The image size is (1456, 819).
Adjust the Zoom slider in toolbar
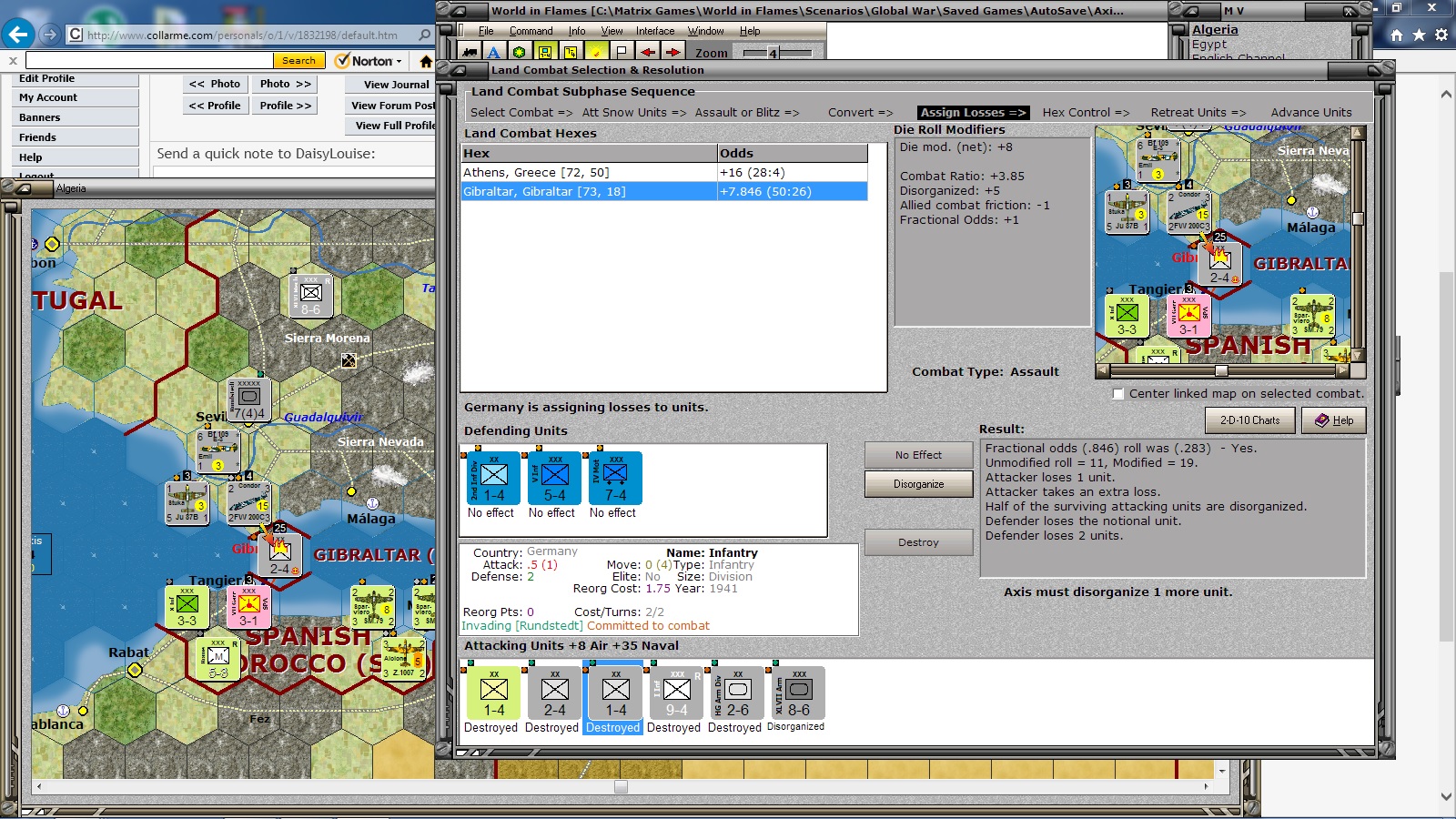[773, 53]
